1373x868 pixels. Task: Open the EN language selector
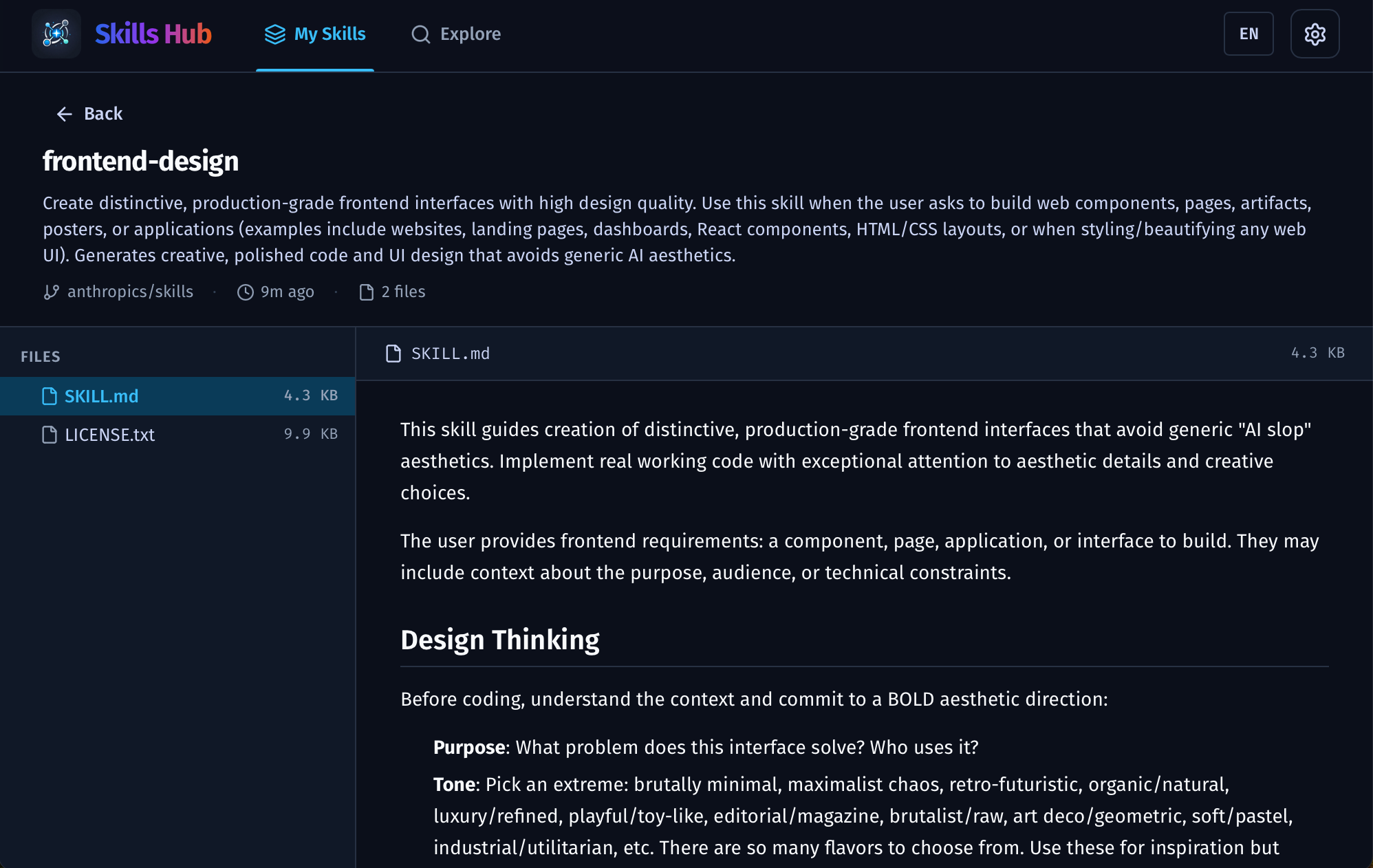(x=1248, y=34)
